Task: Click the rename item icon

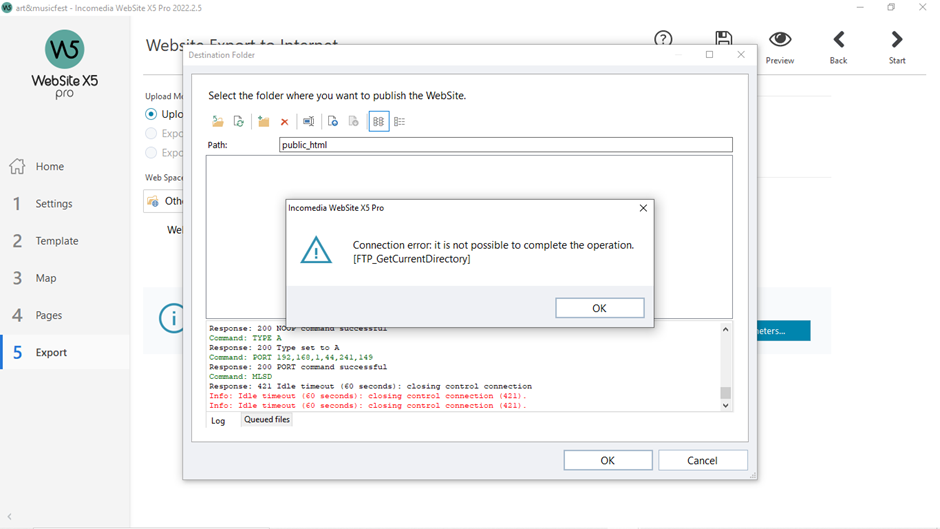Action: click(x=308, y=122)
